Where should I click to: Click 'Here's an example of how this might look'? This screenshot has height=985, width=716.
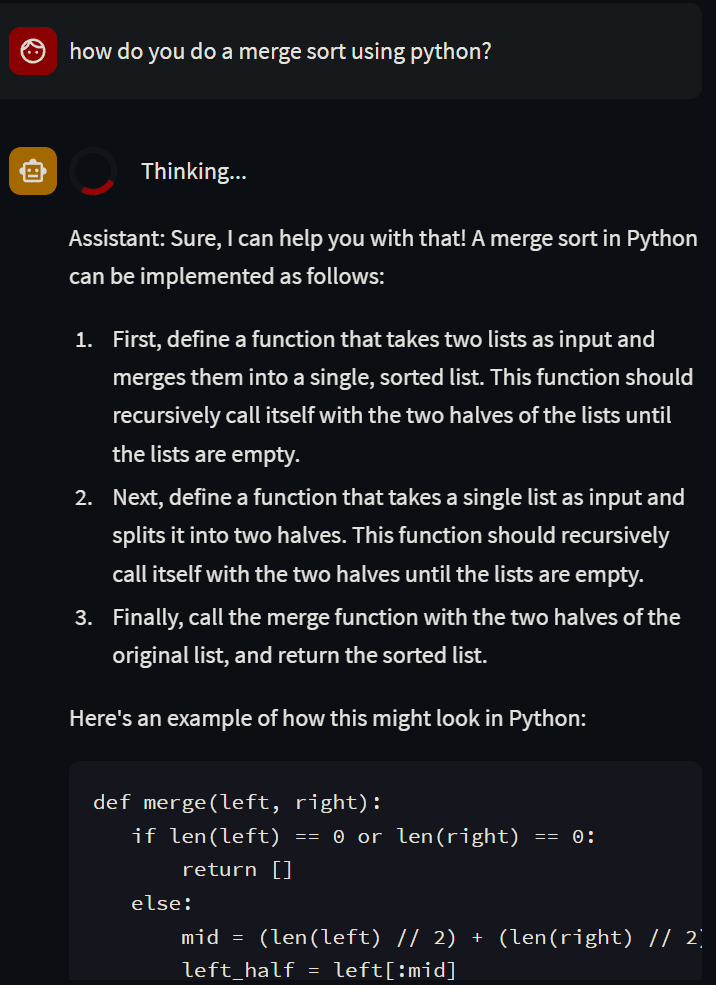[x=327, y=717]
